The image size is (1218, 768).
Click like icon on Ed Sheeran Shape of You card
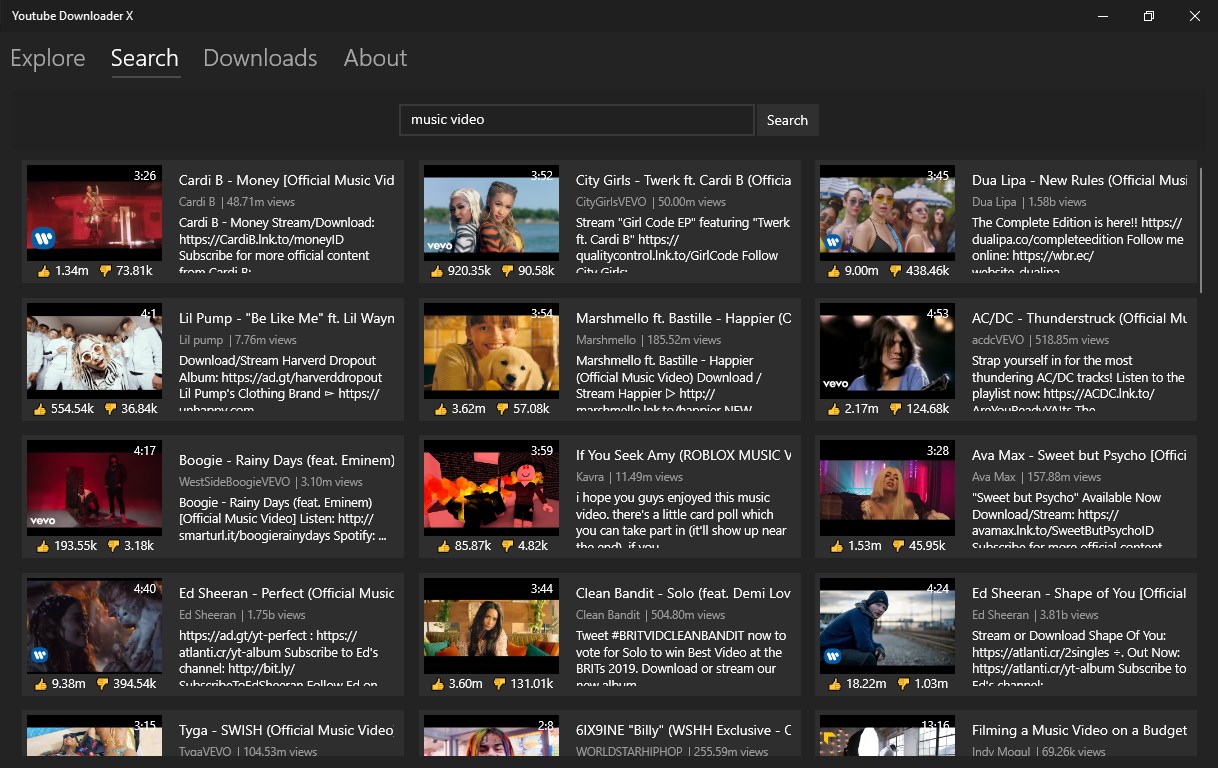(x=833, y=684)
